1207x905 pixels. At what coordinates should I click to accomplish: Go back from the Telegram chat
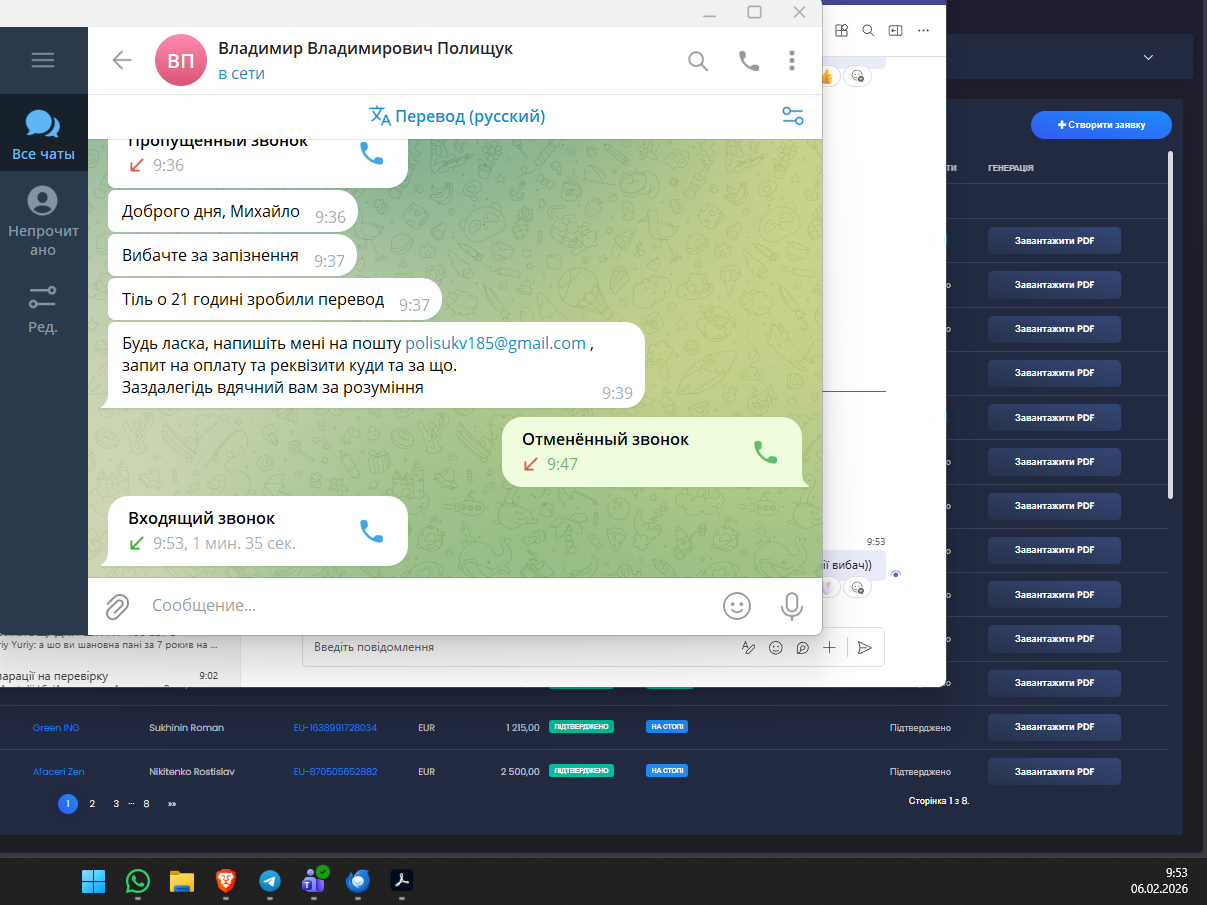[122, 60]
